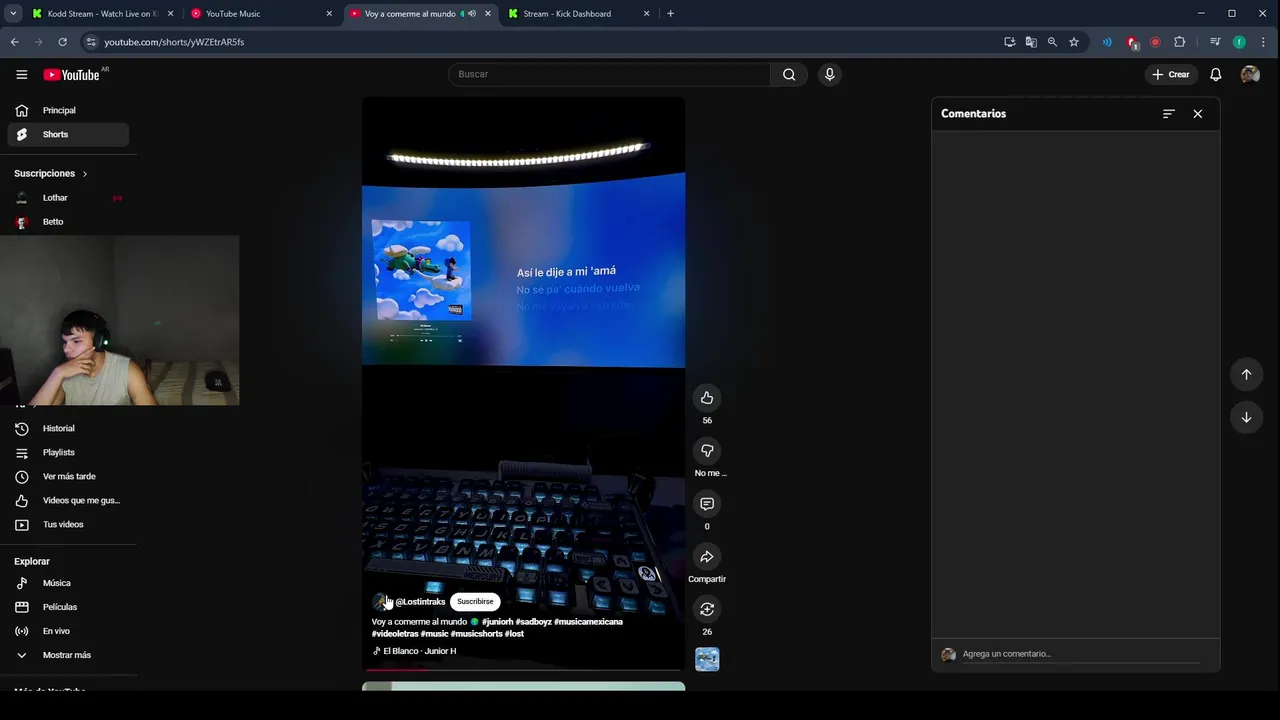
Task: Click the remix icon showing 26
Action: point(707,609)
